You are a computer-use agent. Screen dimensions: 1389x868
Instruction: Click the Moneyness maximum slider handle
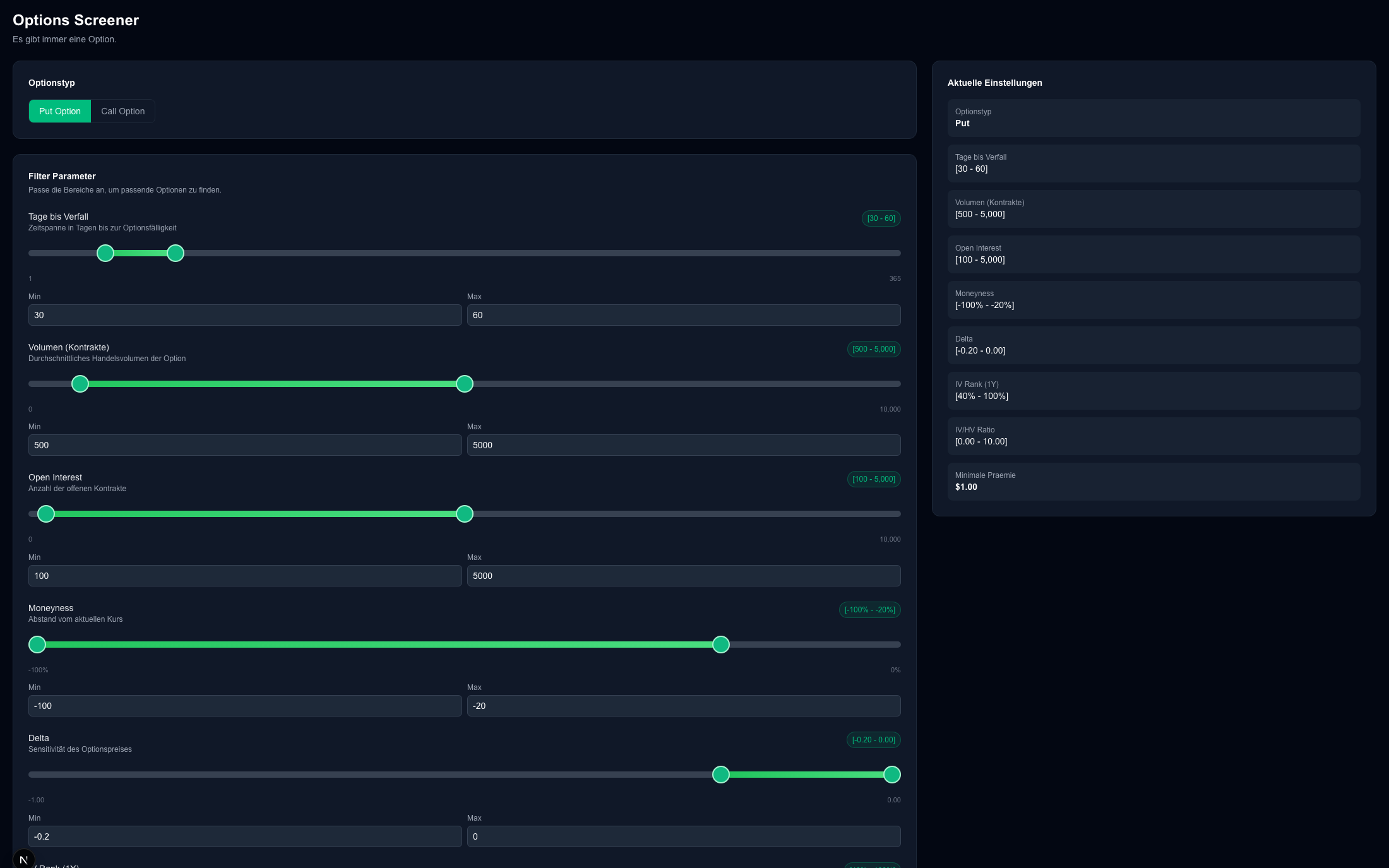coord(721,645)
